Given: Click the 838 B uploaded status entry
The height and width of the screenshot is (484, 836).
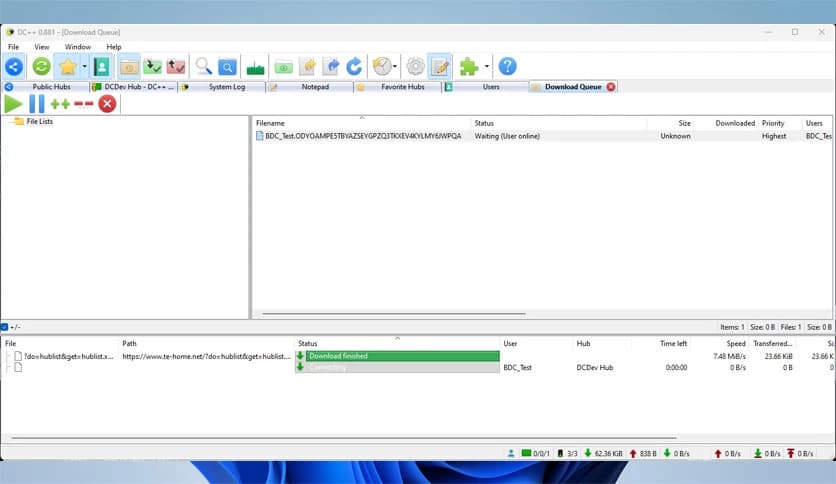Looking at the screenshot, I should pyautogui.click(x=643, y=454).
